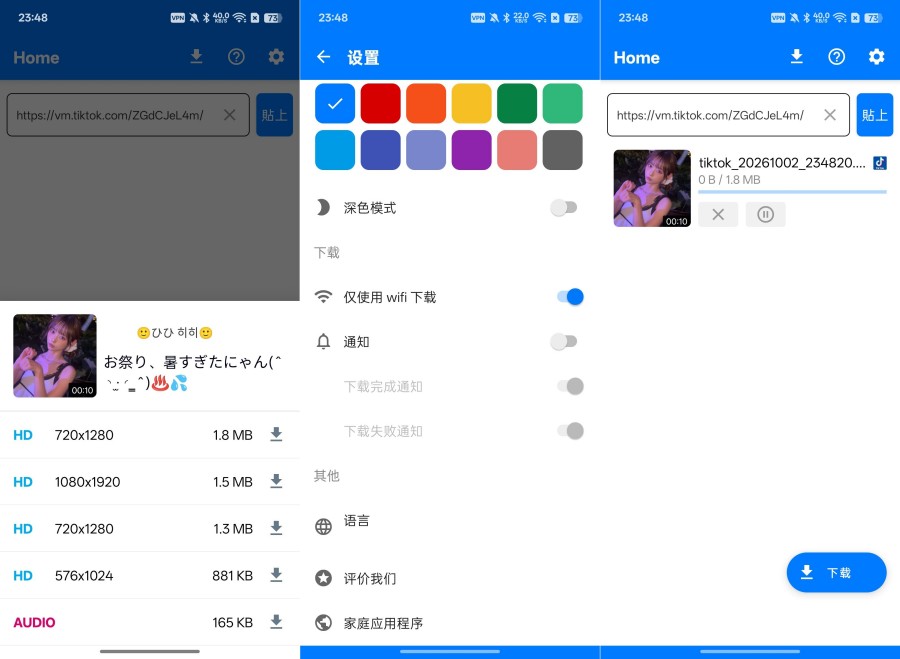Tap the TikTok source icon beside filename

[x=879, y=163]
